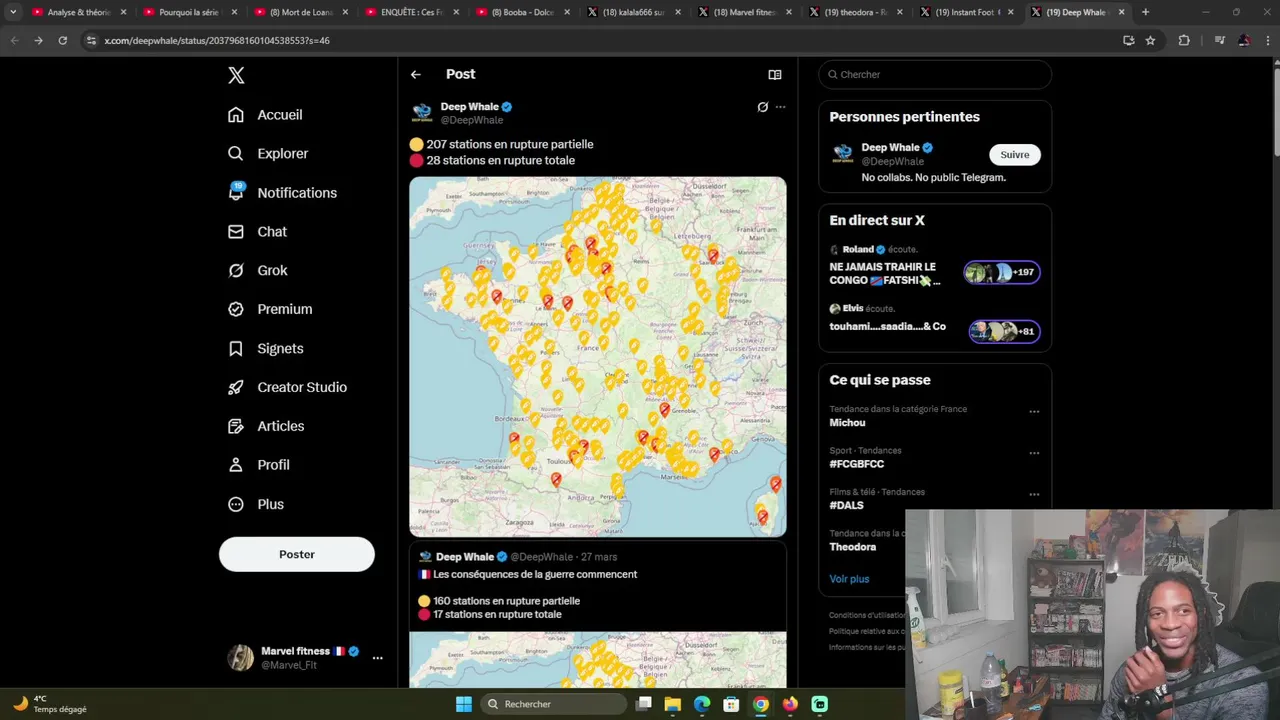The image size is (1280, 720).
Task: Click Voir plus under trends
Action: click(x=849, y=579)
